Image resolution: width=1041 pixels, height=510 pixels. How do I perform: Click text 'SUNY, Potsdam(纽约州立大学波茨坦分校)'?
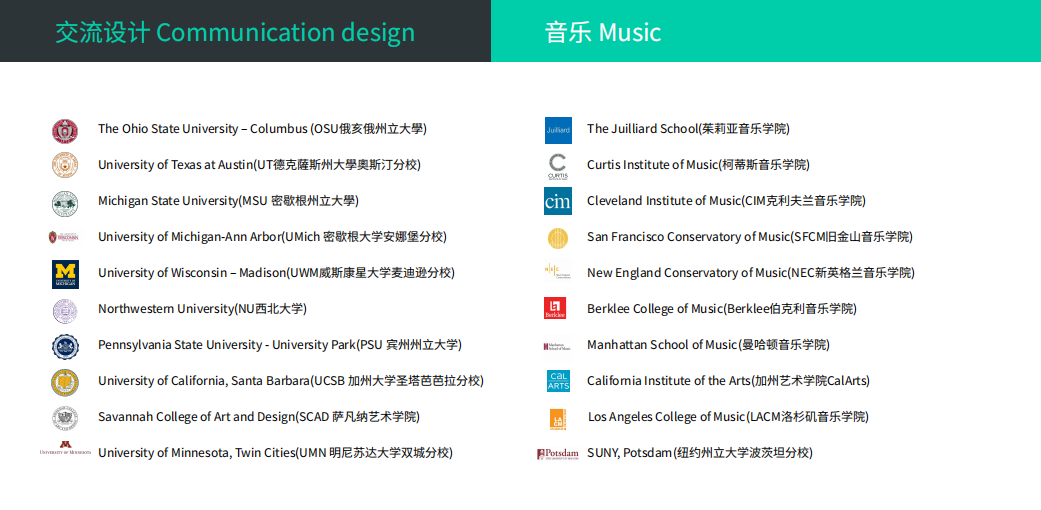(700, 452)
